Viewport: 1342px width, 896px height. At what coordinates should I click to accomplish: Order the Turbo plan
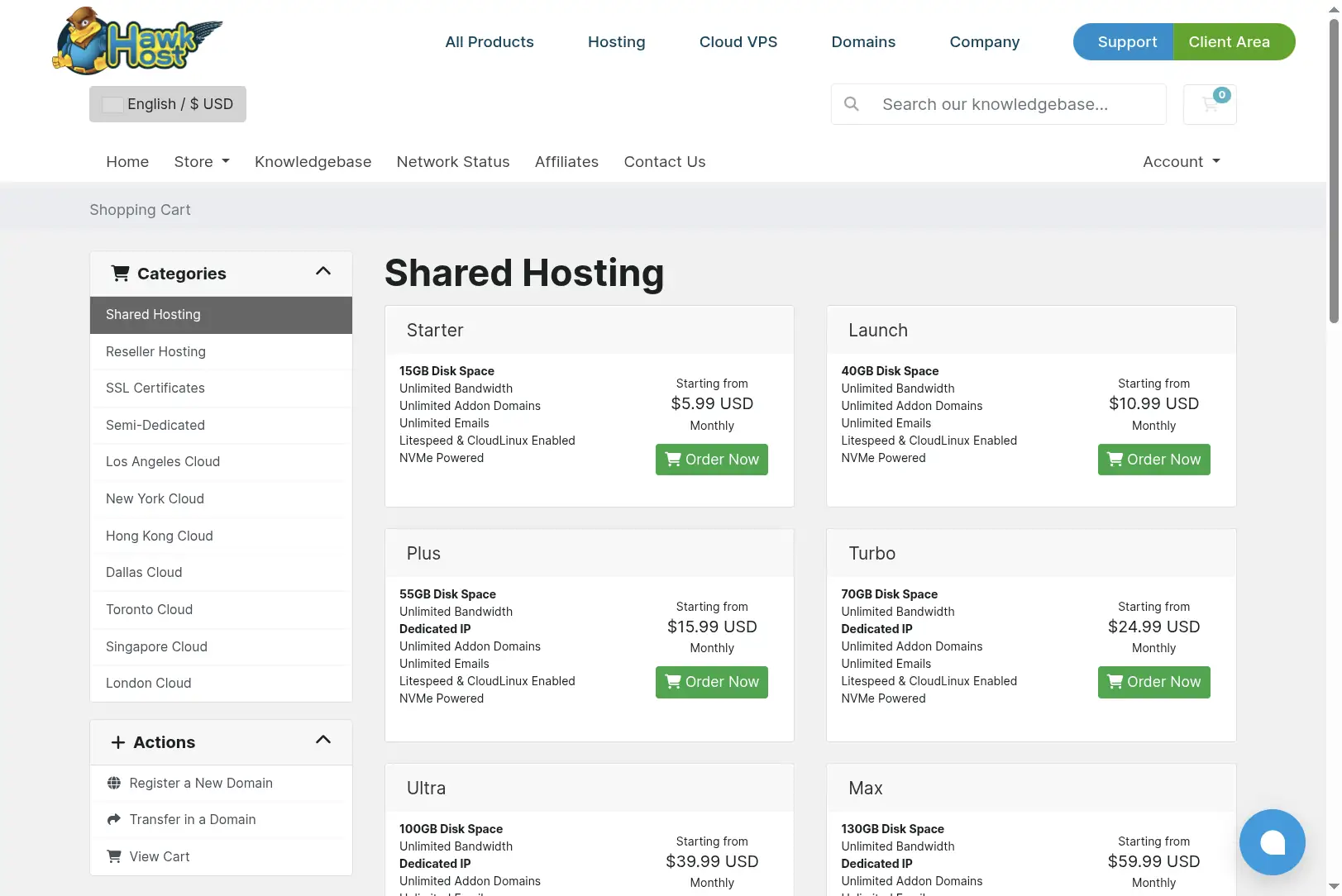pyautogui.click(x=1153, y=682)
